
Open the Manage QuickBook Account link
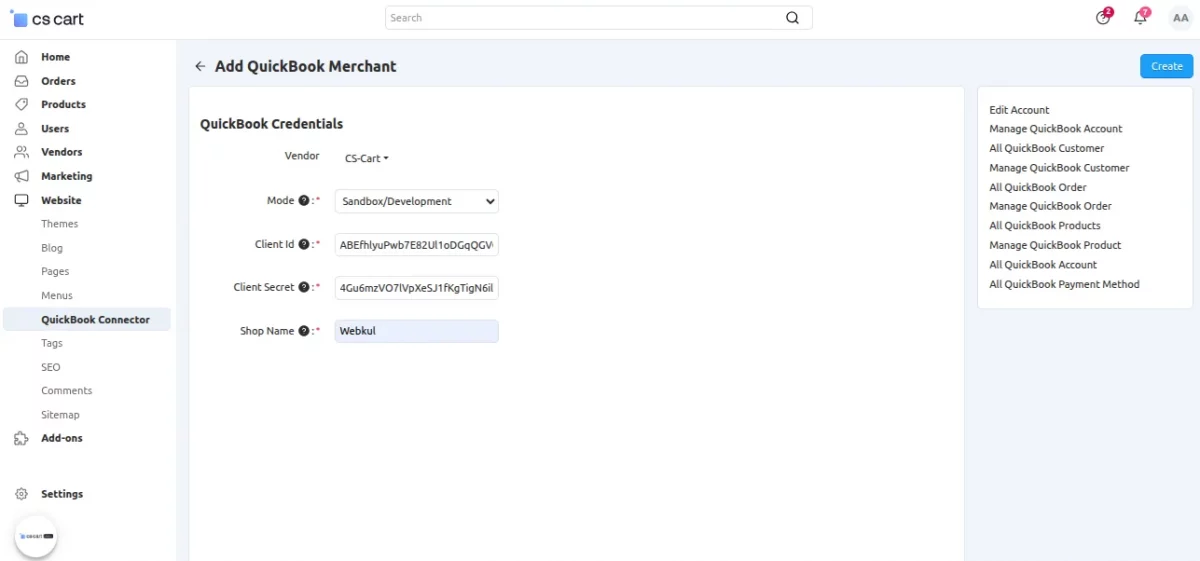click(1055, 129)
